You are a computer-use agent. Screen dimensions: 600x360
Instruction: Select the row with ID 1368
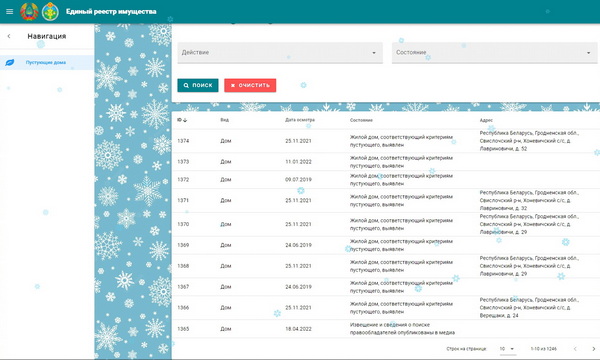[x=386, y=266]
